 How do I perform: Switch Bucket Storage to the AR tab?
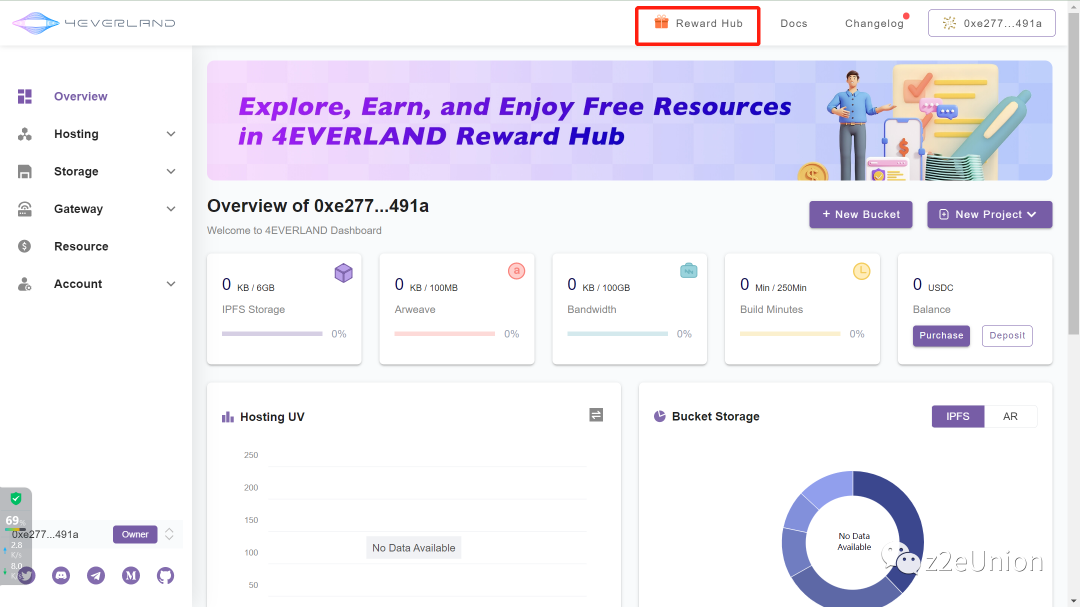pos(1010,416)
